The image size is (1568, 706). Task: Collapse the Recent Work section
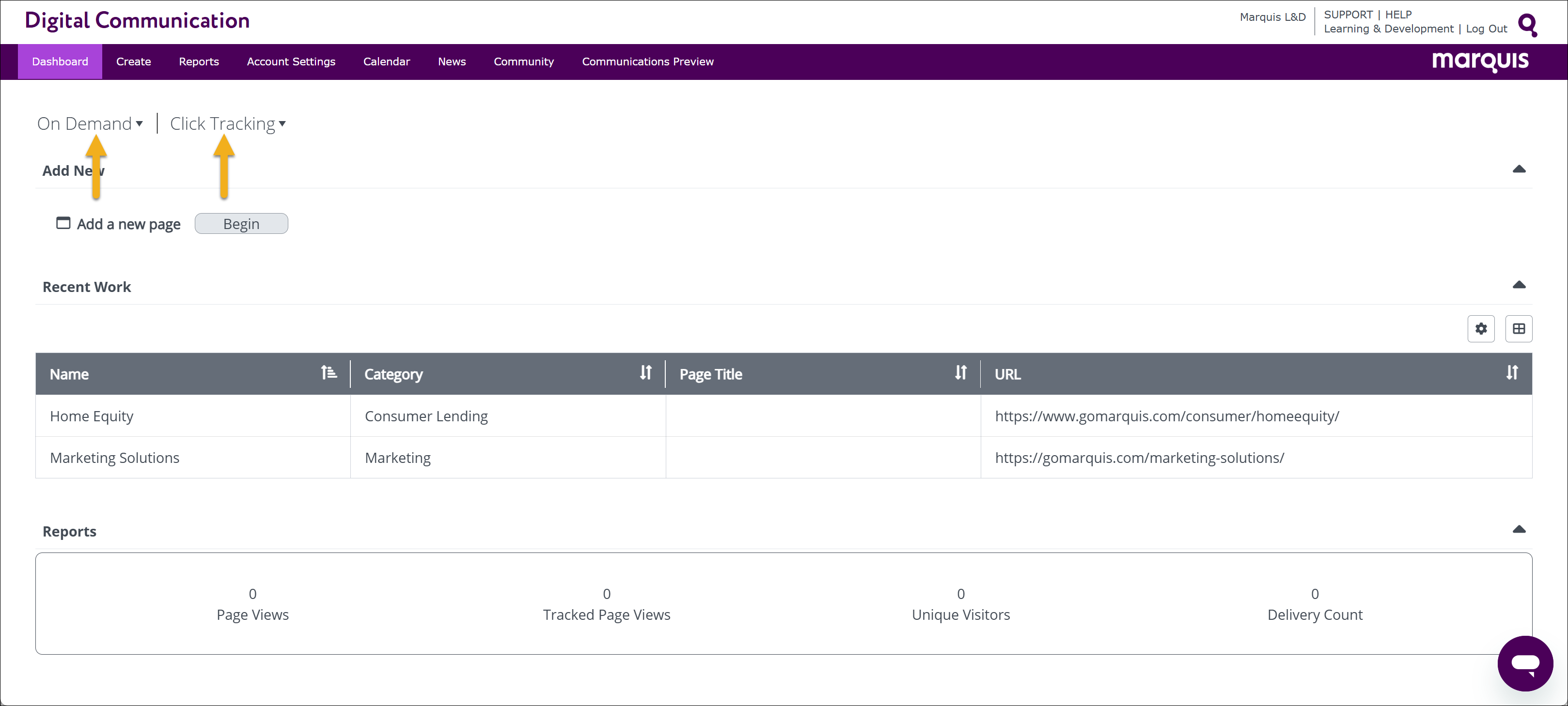tap(1519, 285)
